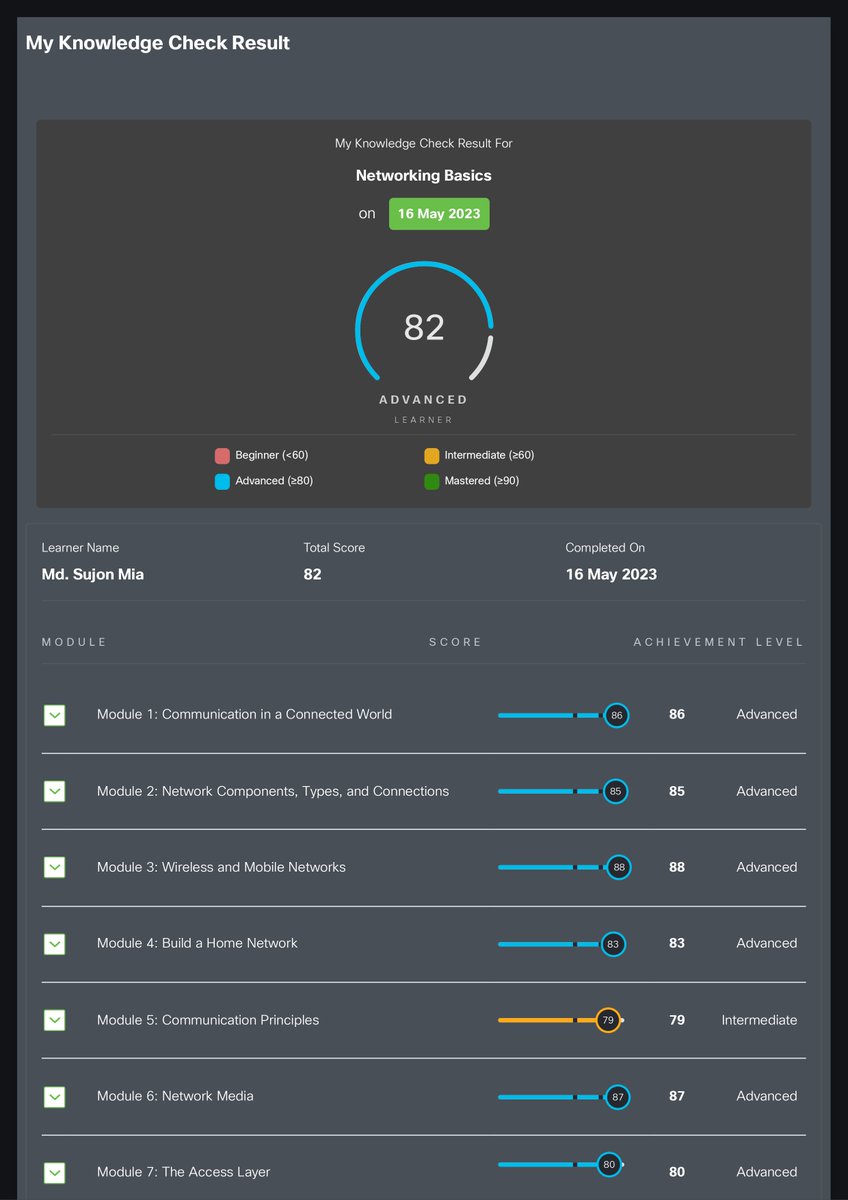
Task: Click the Advanced achievement level for Module 1
Action: coord(767,715)
